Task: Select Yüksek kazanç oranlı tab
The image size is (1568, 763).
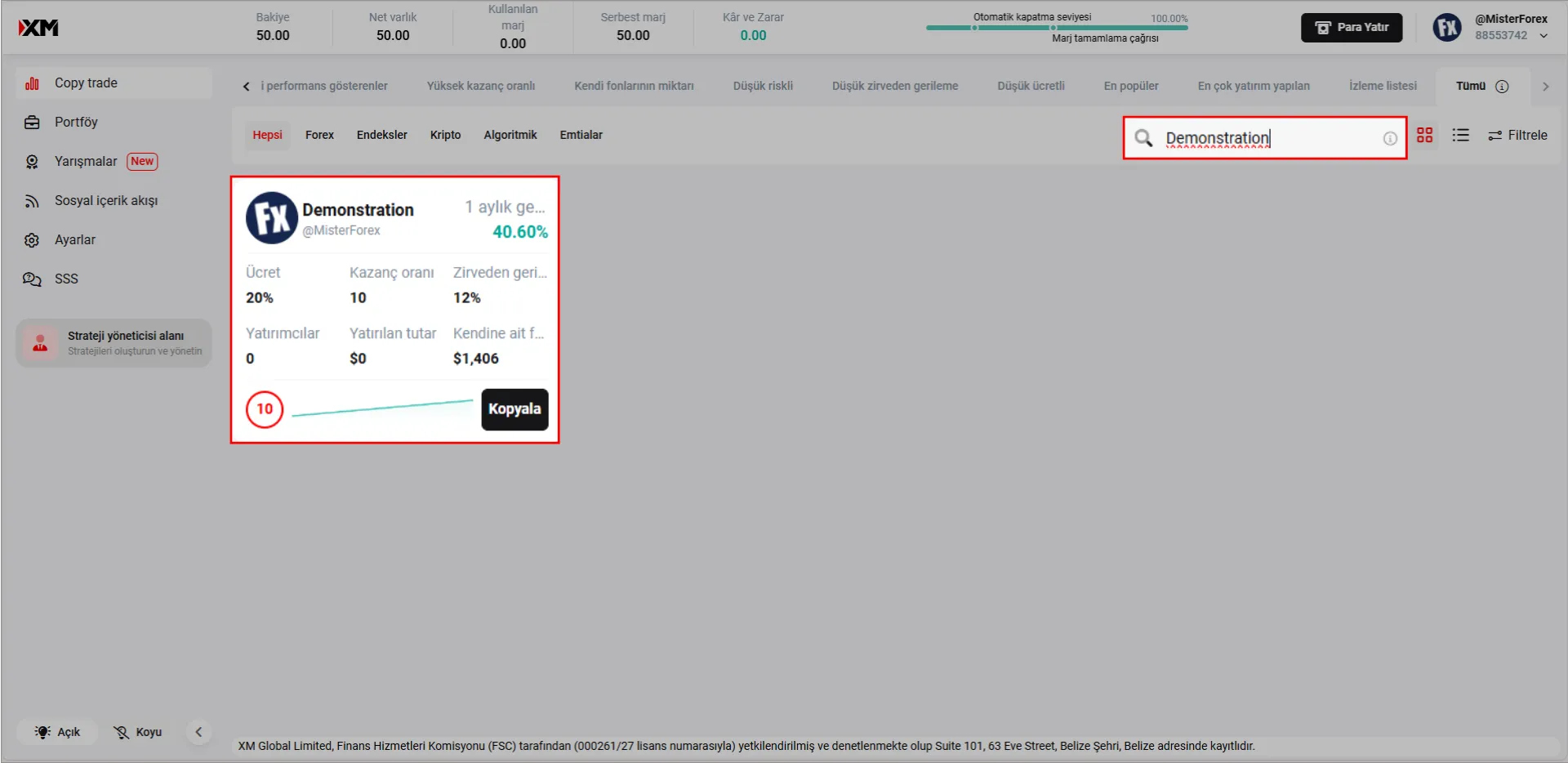Action: pos(481,86)
